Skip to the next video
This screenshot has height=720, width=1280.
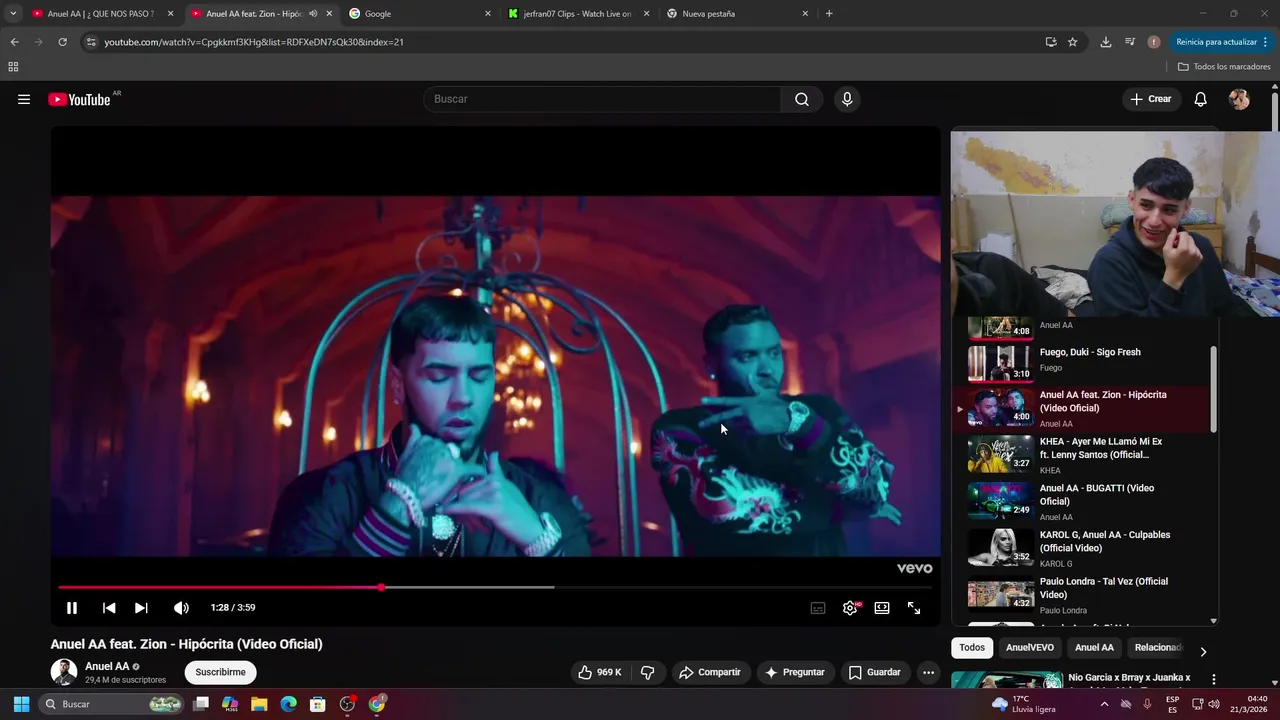click(x=141, y=608)
